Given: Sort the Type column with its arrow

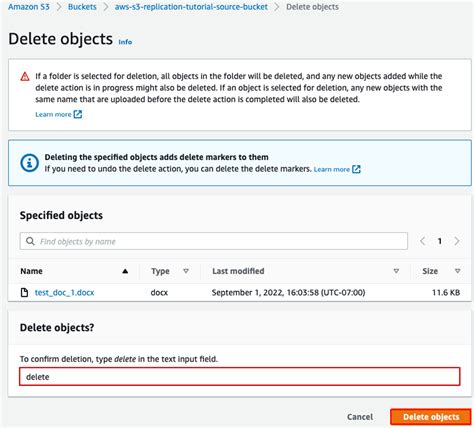Looking at the screenshot, I should 186,271.
